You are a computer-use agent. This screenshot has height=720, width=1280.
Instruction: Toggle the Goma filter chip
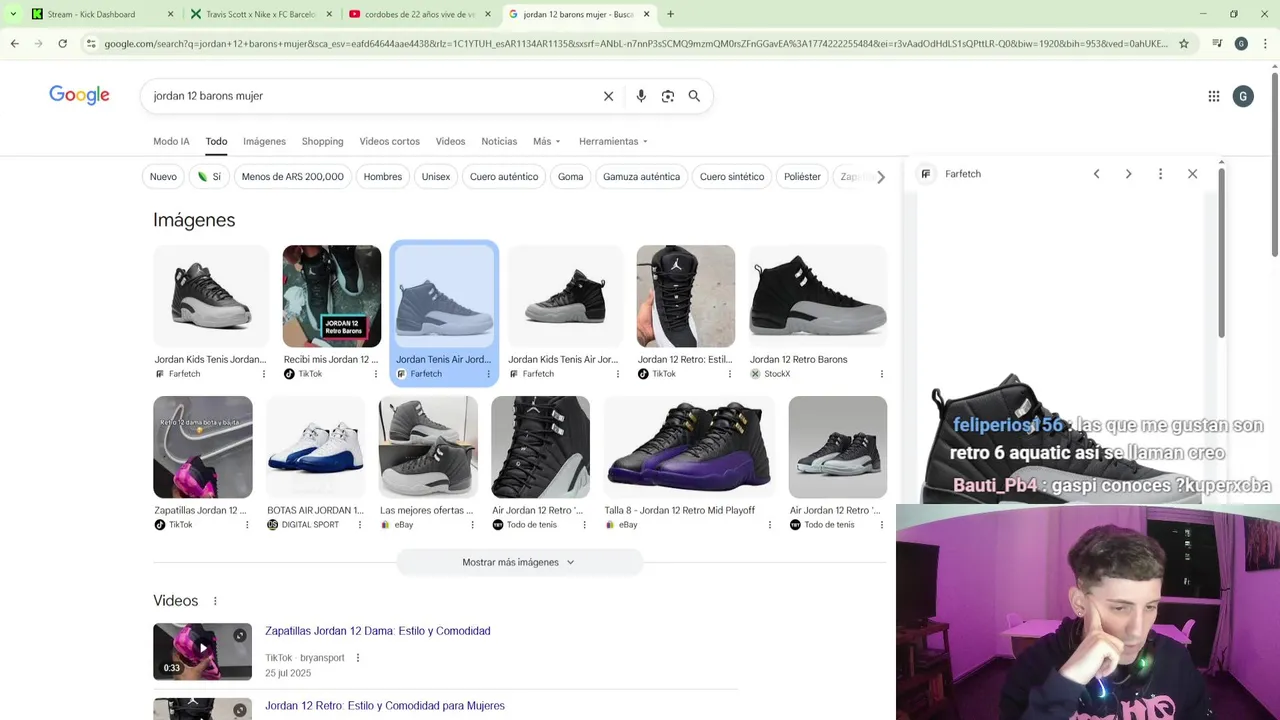[x=570, y=177]
